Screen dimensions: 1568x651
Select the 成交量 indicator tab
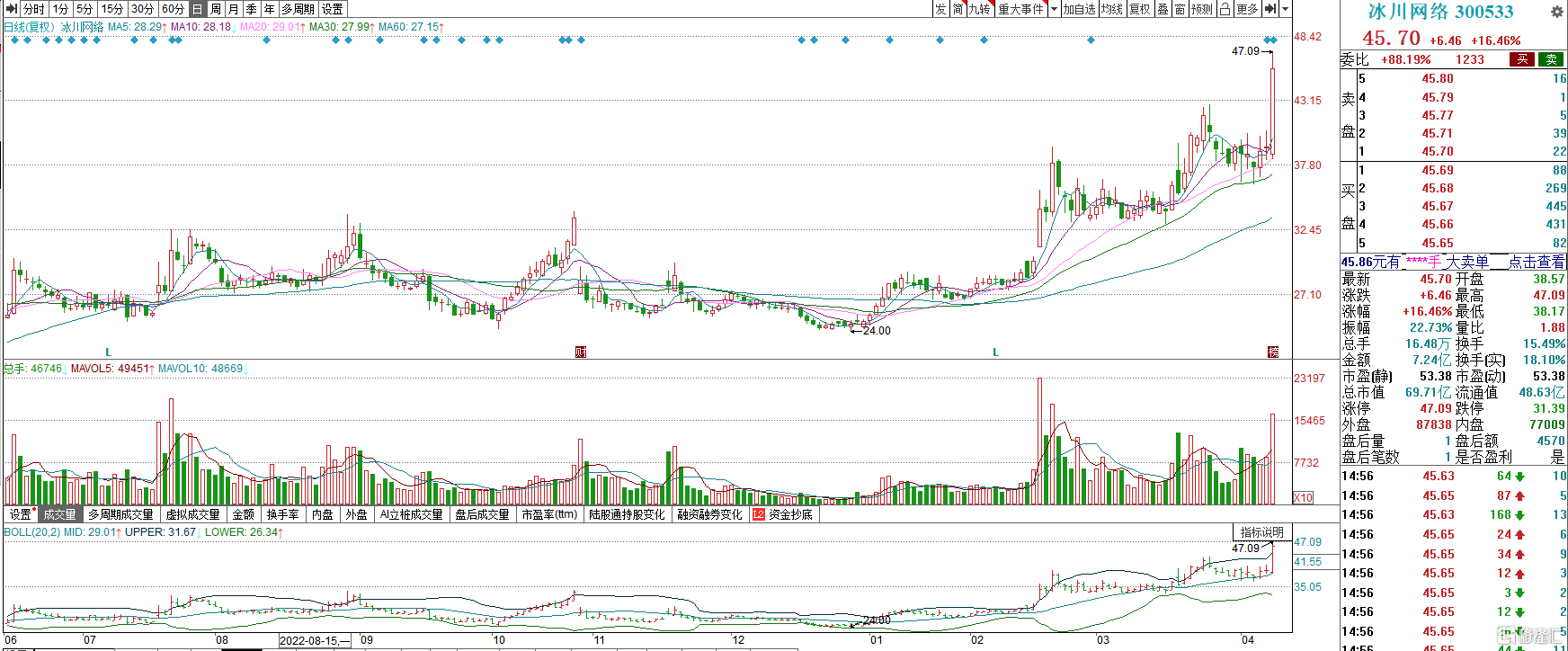(59, 514)
